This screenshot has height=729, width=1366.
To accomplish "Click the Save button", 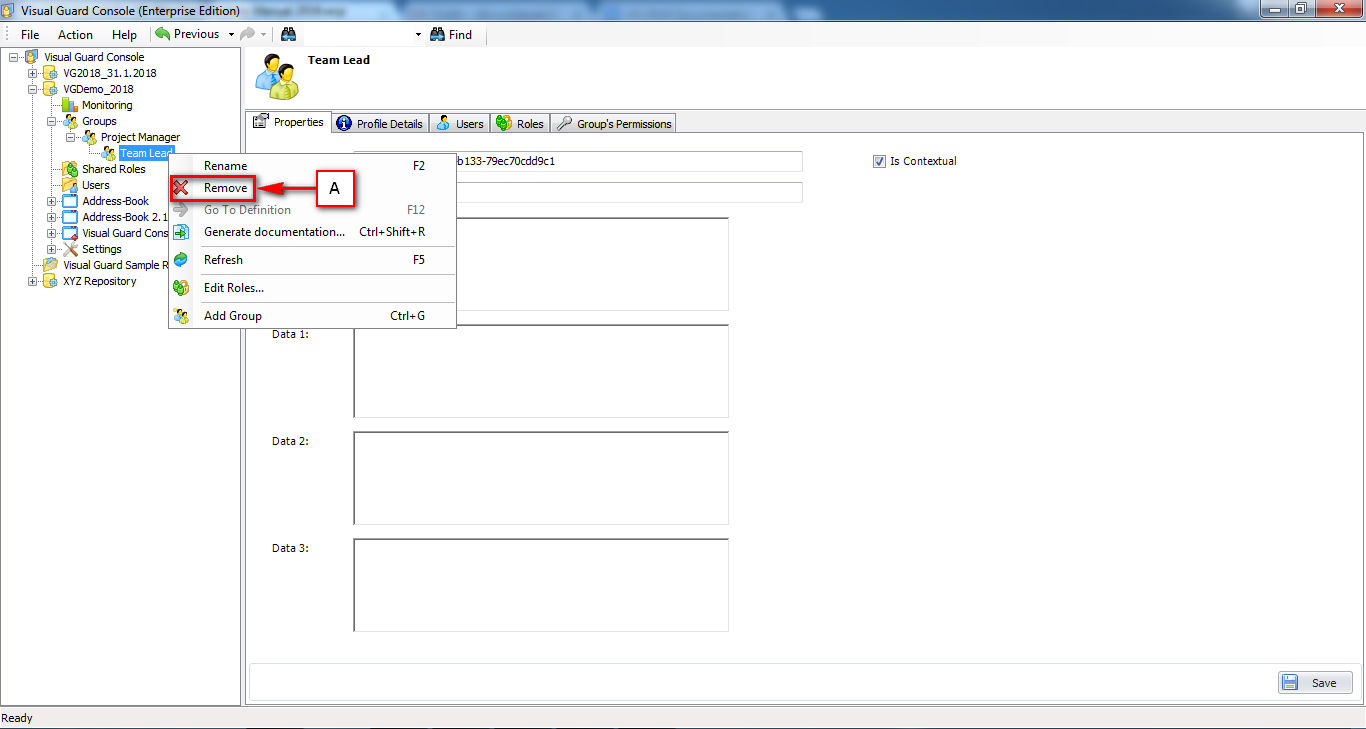I will (1315, 682).
